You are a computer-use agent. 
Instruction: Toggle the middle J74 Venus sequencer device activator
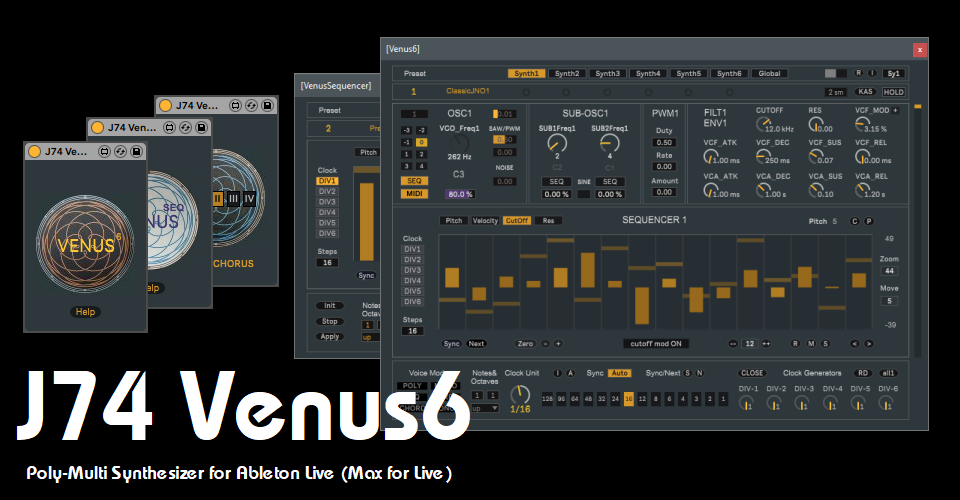point(97,127)
